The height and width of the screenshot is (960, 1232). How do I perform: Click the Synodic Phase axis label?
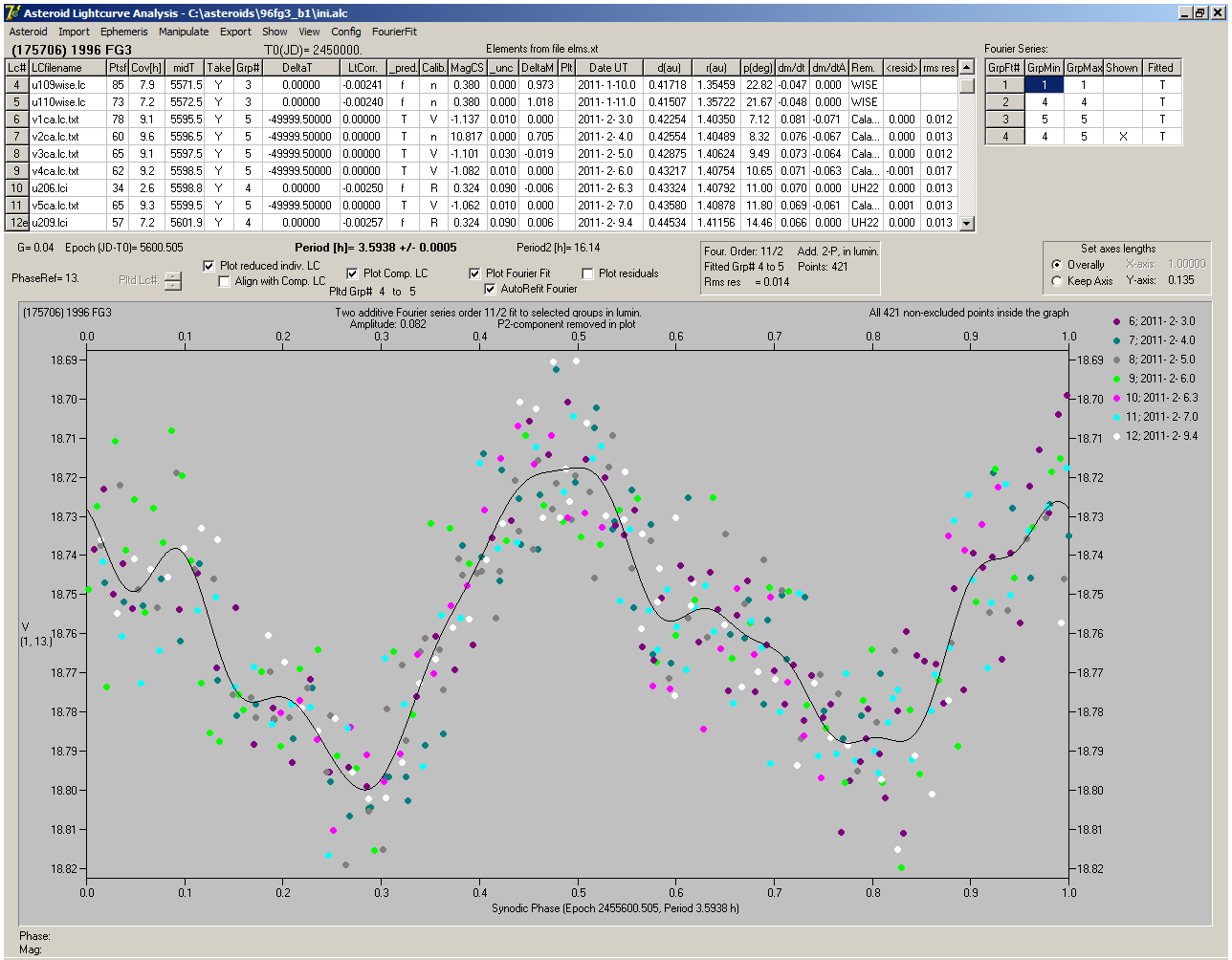click(615, 907)
